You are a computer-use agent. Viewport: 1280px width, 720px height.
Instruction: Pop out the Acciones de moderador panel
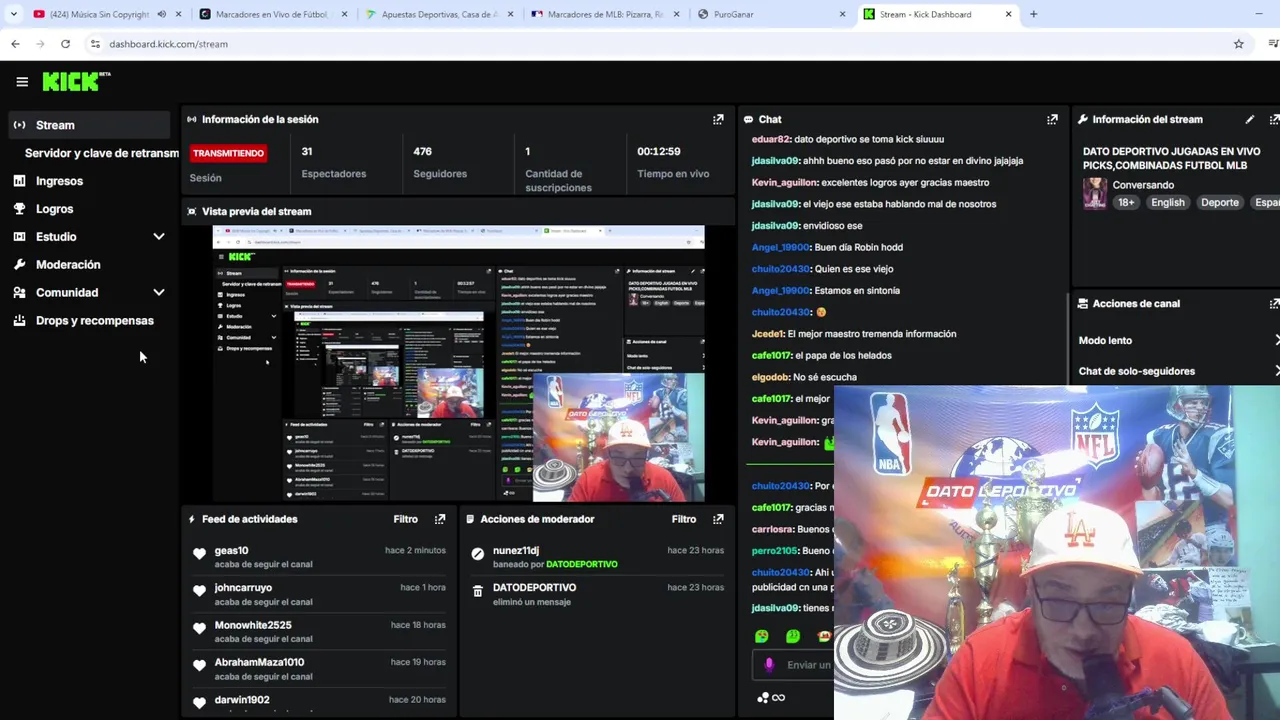[718, 519]
